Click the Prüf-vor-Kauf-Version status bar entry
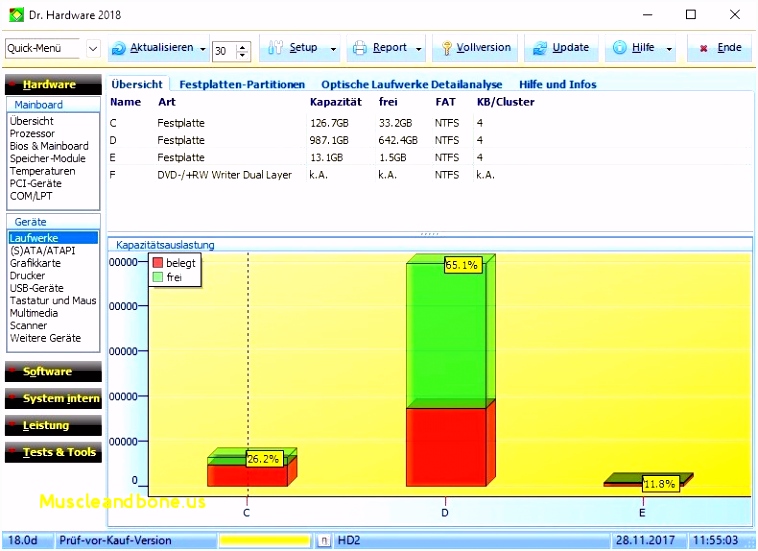The width and height of the screenshot is (758, 551). [x=115, y=540]
